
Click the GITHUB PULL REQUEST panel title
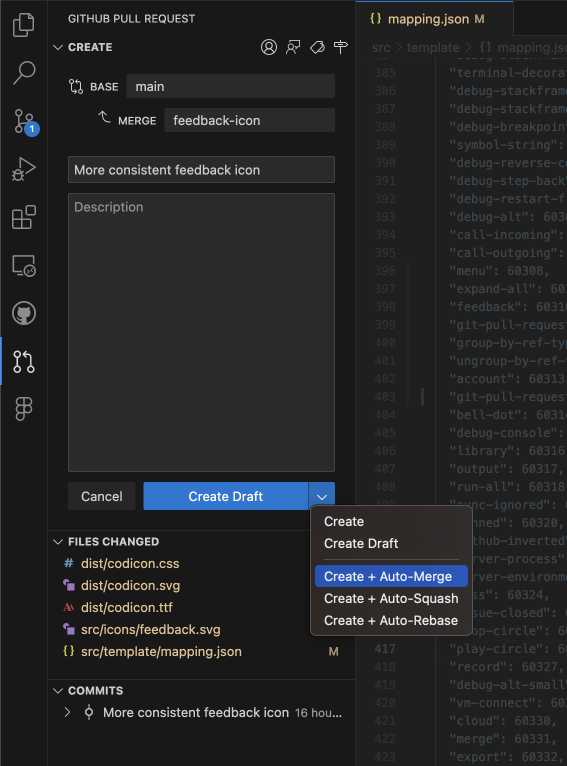(131, 19)
